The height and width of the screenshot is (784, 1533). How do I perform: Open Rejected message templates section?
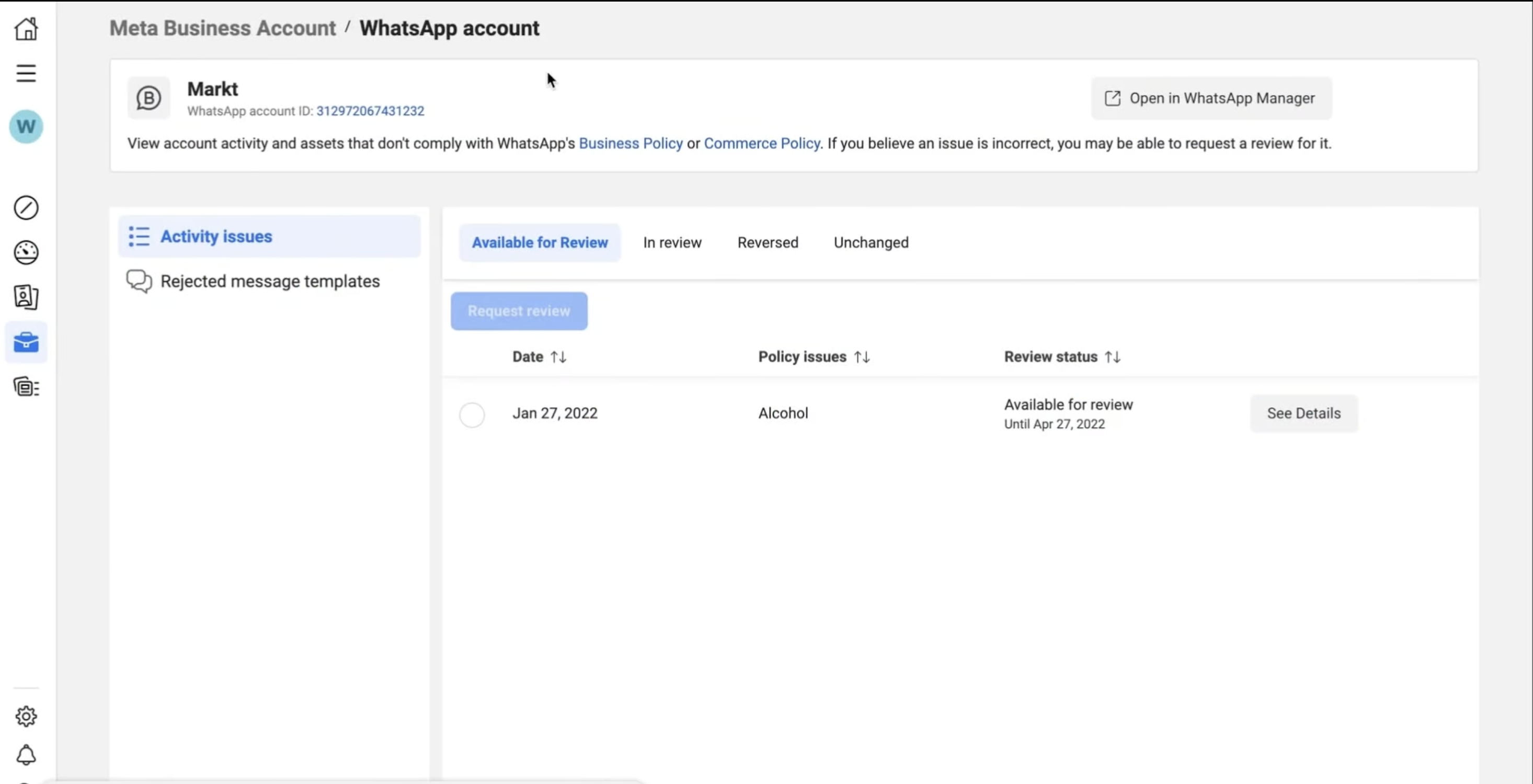[x=270, y=281]
